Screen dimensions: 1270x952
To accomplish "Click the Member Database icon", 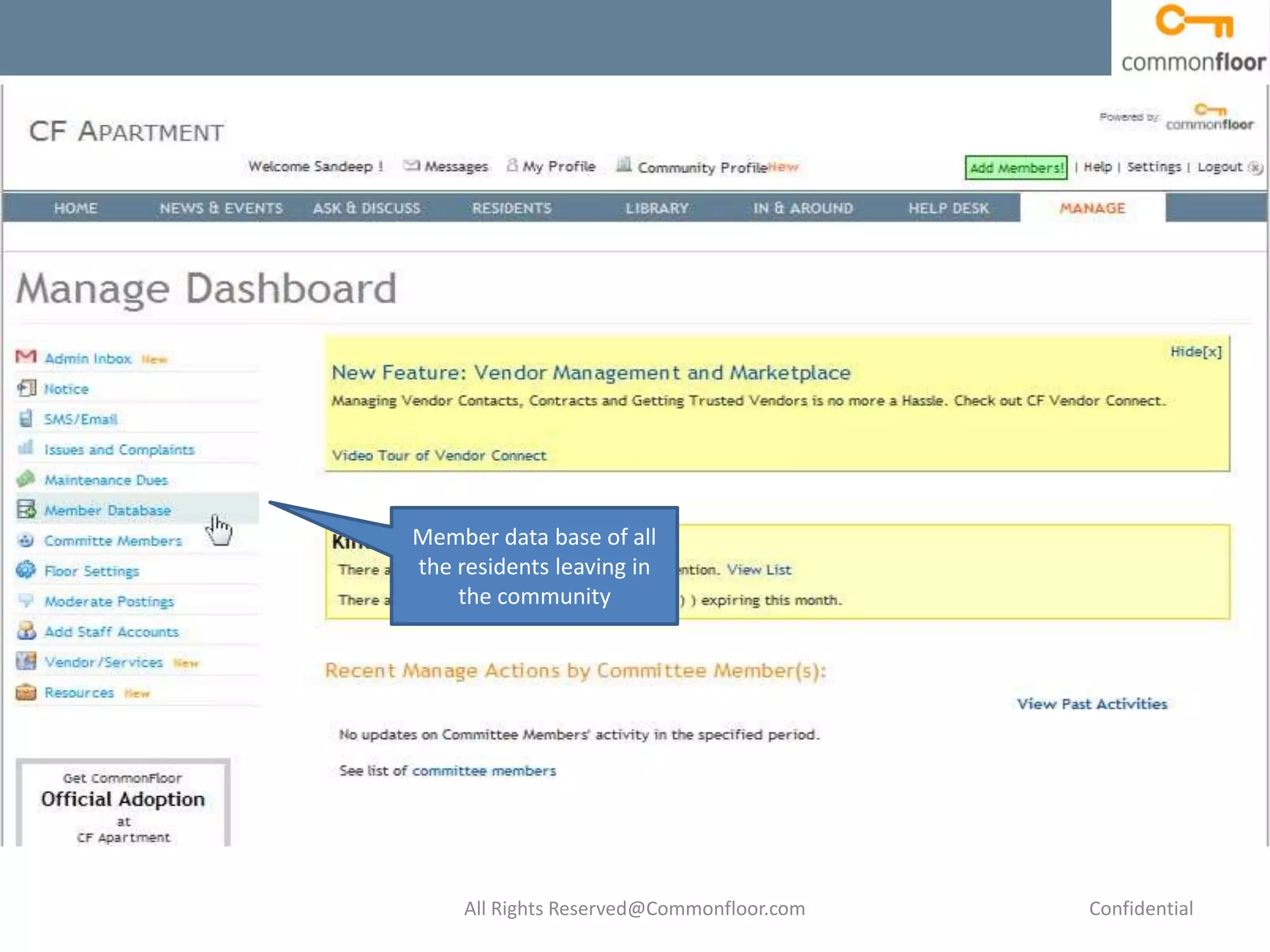I will click(26, 509).
